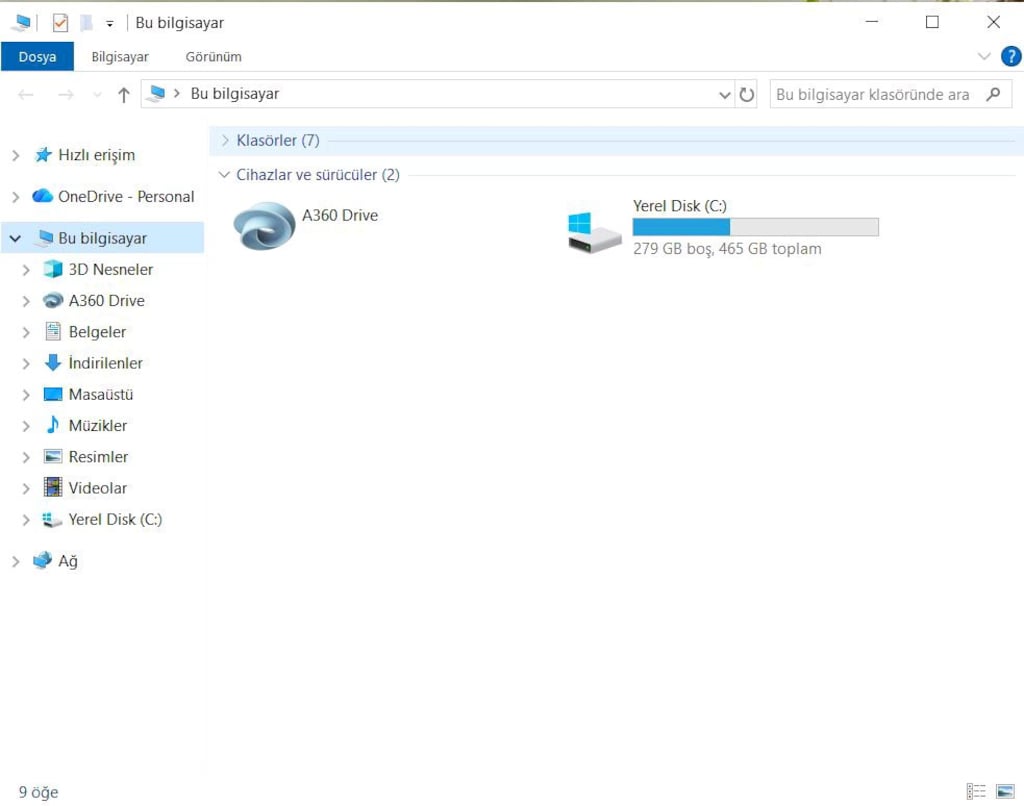Switch to large icons view in status bar
This screenshot has width=1024, height=806.
tap(1005, 792)
